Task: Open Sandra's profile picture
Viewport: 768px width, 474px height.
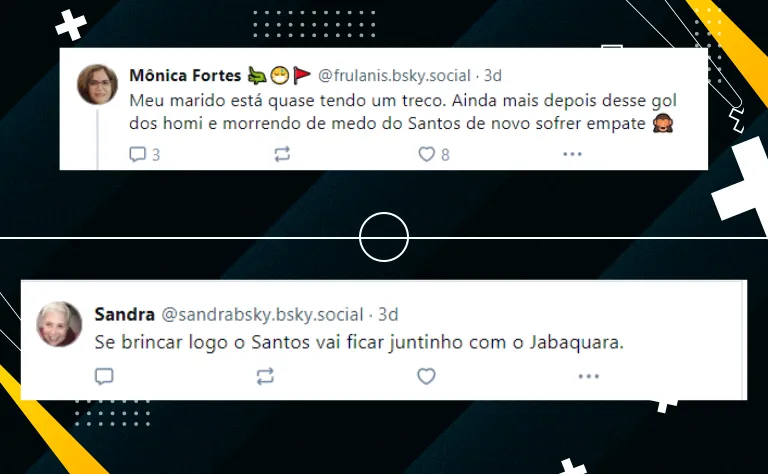Action: [x=59, y=324]
